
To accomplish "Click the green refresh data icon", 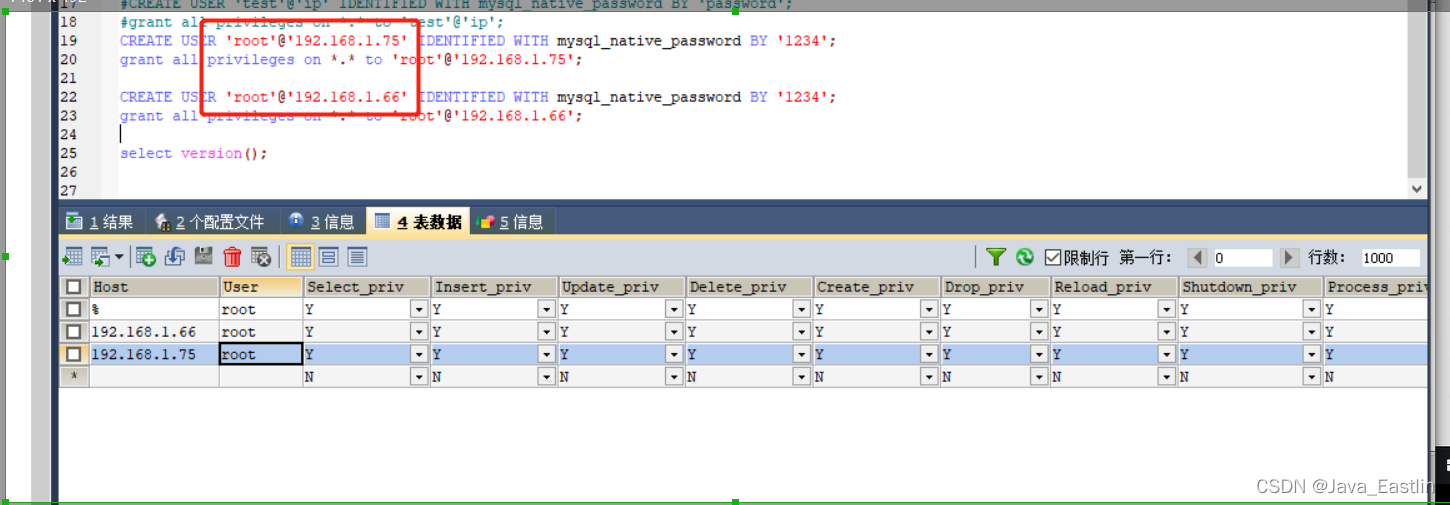I will pyautogui.click(x=1024, y=257).
